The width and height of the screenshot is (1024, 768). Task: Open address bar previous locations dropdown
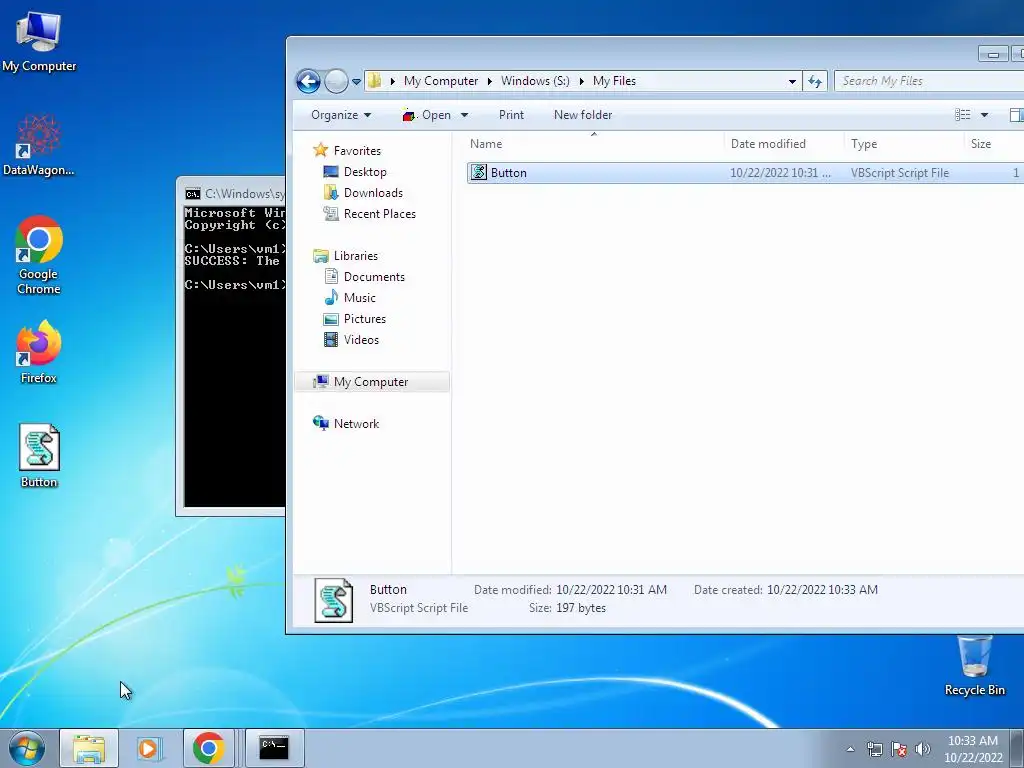pos(792,82)
